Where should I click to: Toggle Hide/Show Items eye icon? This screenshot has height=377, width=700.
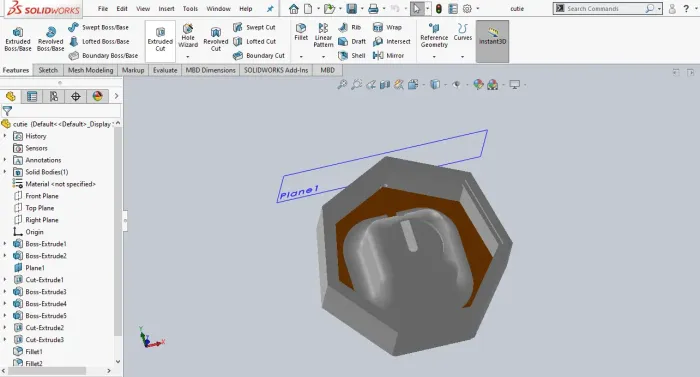coord(456,84)
